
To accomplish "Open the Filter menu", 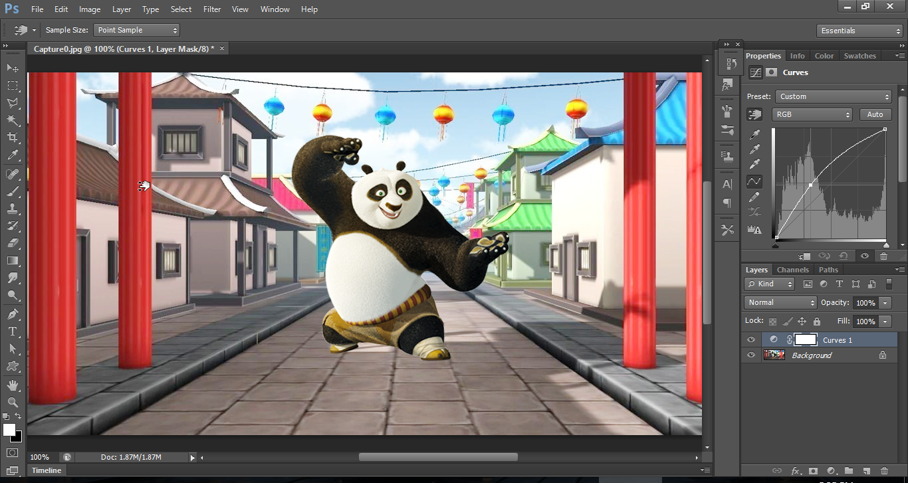I will click(212, 9).
